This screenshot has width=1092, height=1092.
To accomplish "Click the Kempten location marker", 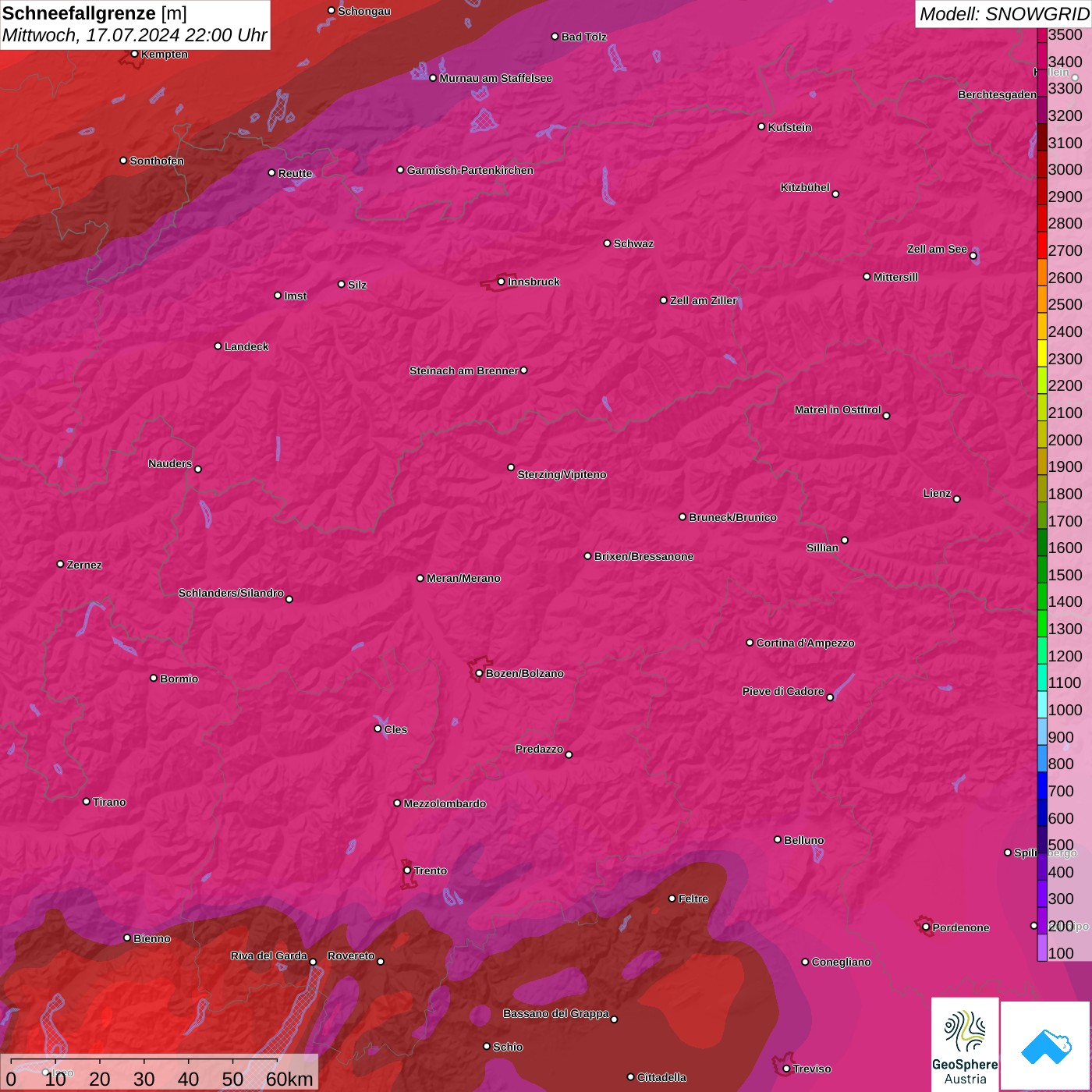I will pos(134,54).
